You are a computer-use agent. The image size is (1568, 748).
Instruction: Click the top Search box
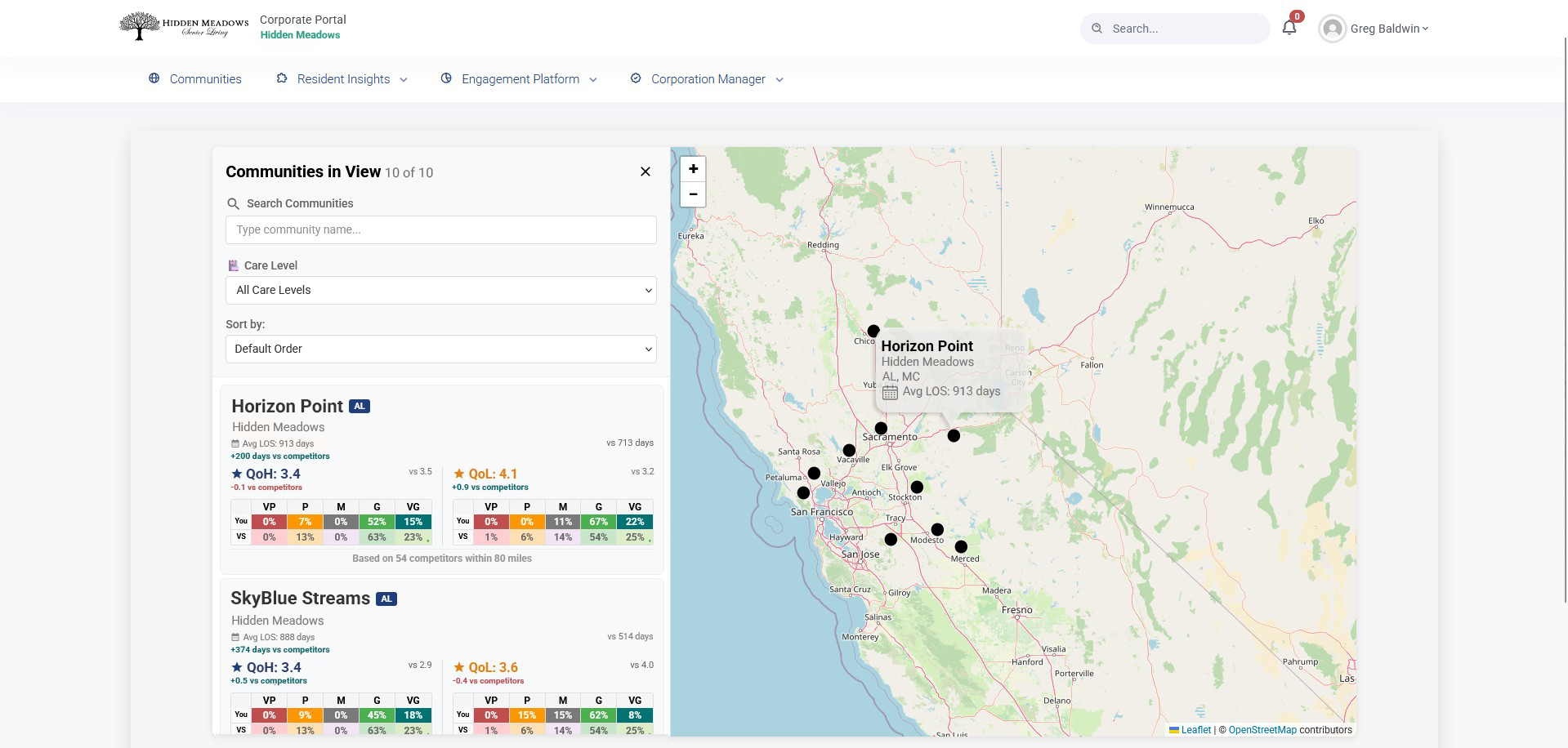(1175, 29)
